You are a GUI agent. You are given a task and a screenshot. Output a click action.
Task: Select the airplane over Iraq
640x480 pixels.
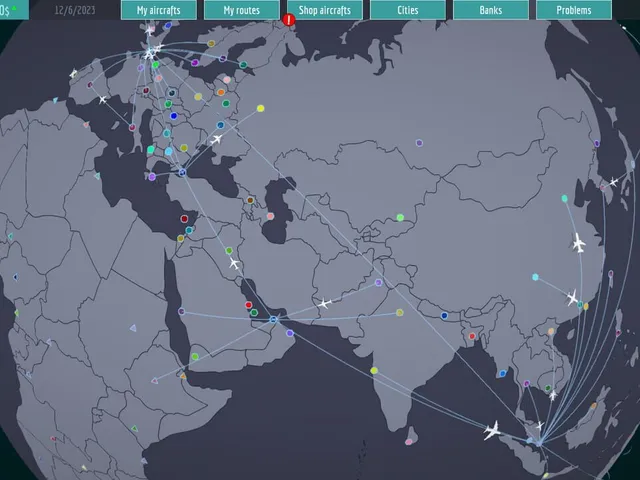(x=233, y=263)
